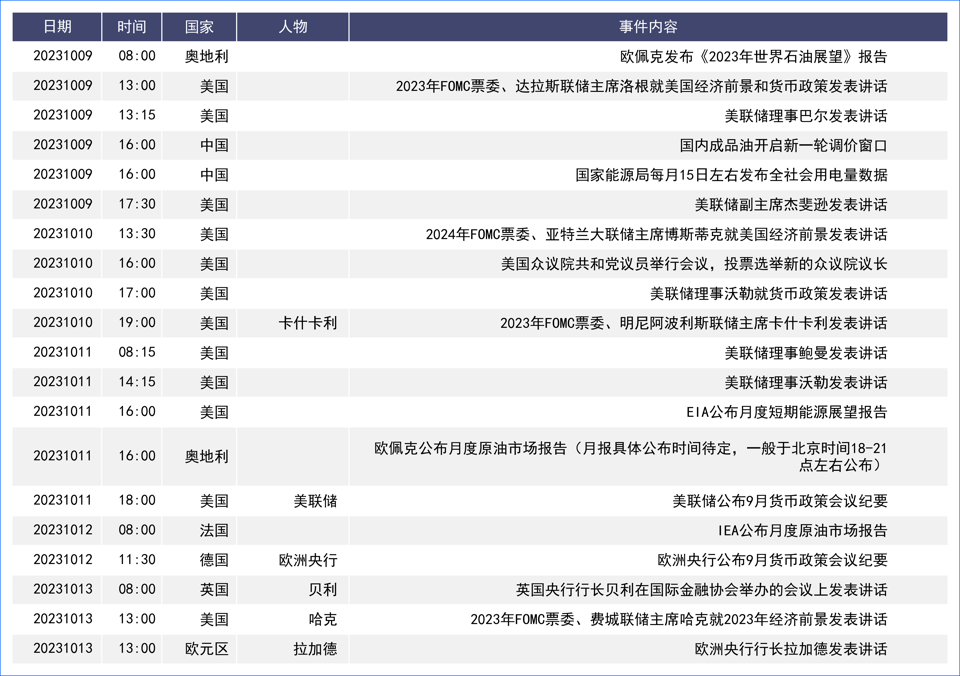The width and height of the screenshot is (960, 676).
Task: Click the 欧元区 country cell
Action: click(206, 649)
